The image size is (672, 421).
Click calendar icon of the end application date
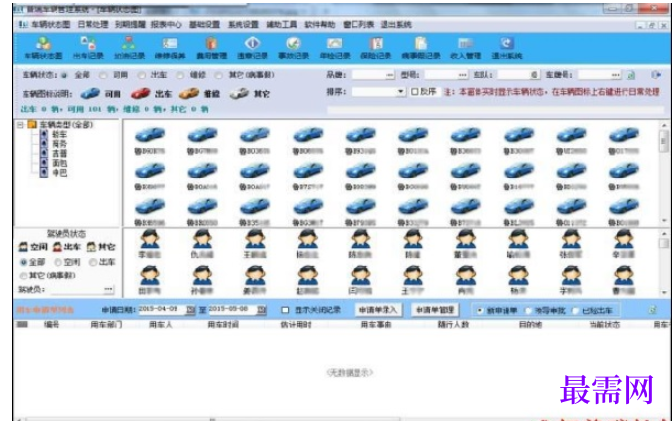point(261,310)
